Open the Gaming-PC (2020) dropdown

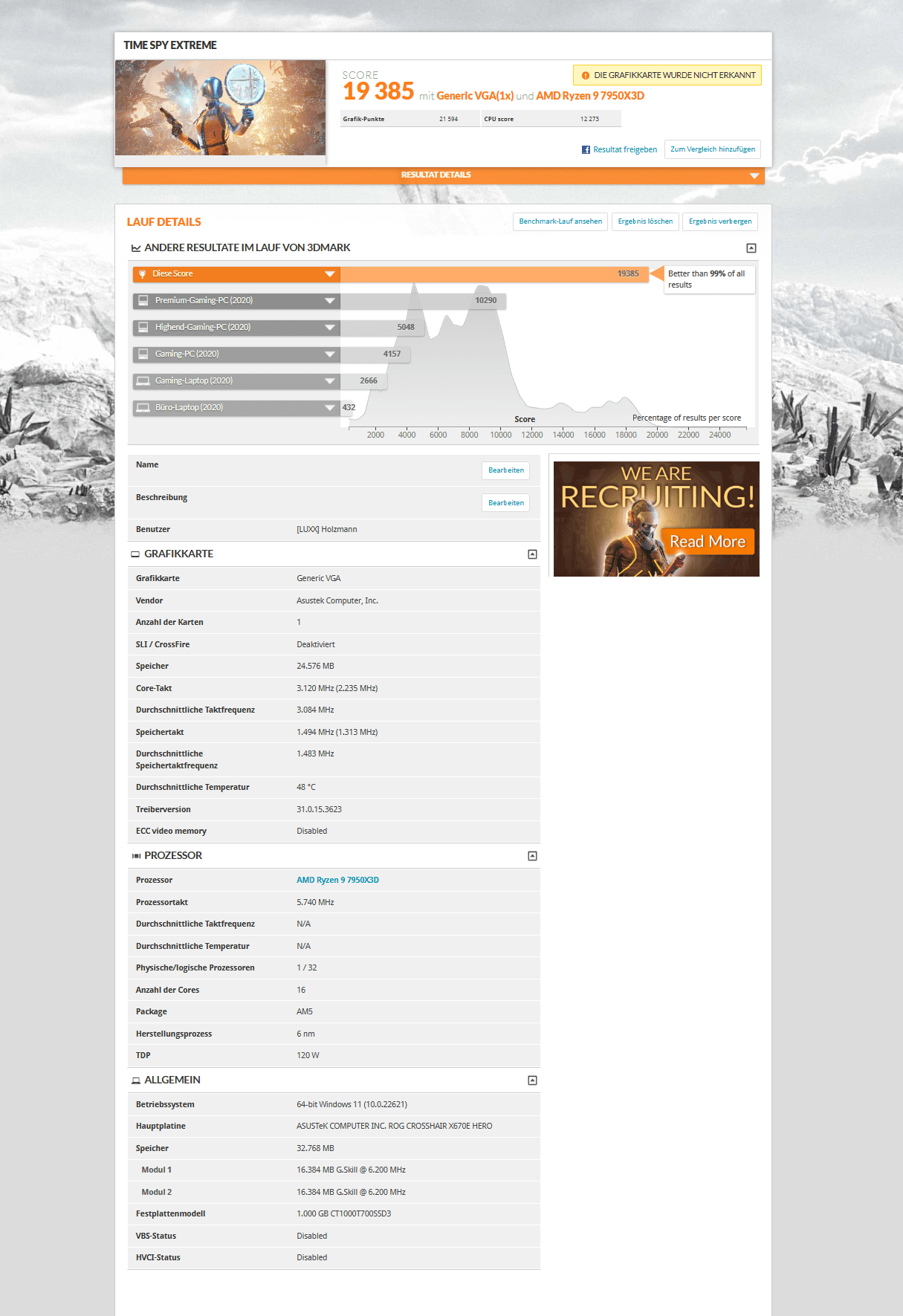click(330, 354)
